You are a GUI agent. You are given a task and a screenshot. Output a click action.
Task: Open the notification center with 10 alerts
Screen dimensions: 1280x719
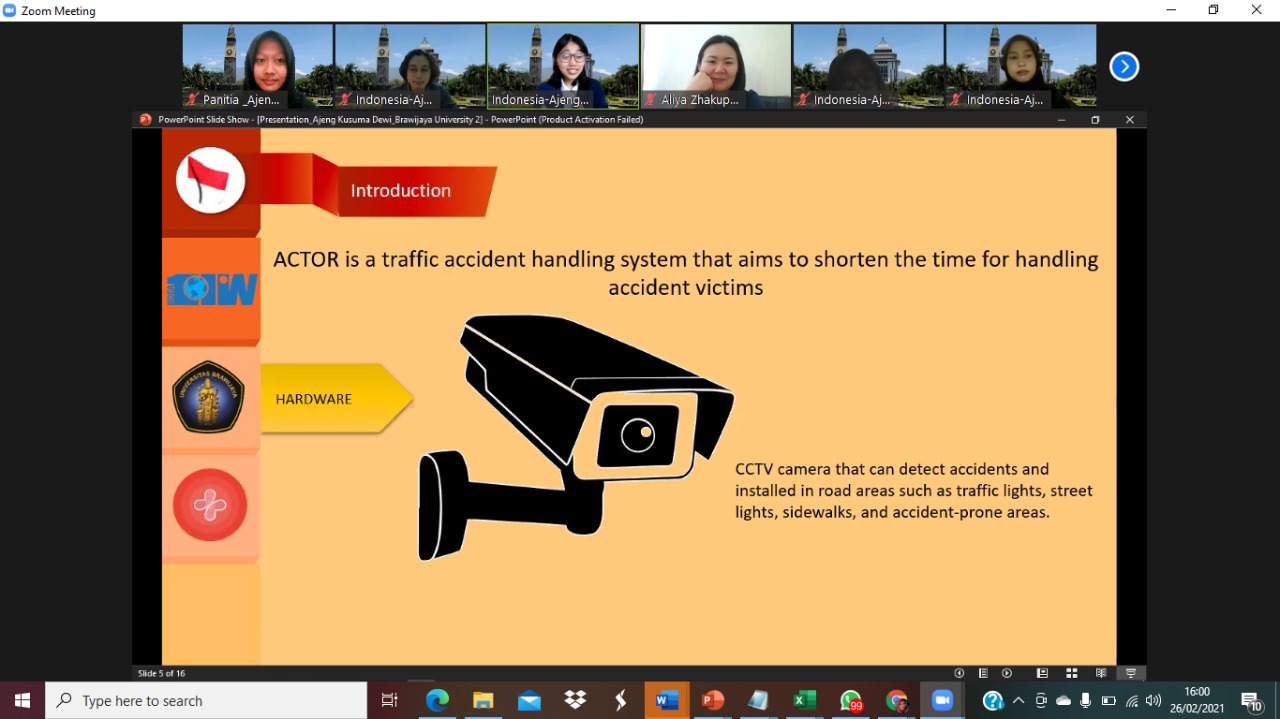click(x=1251, y=701)
